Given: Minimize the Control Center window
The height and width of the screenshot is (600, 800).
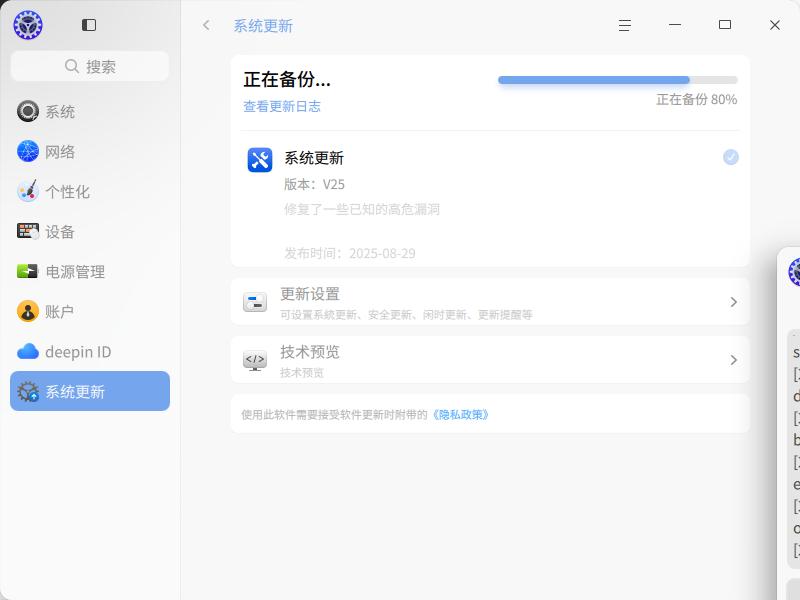Looking at the screenshot, I should coord(674,24).
